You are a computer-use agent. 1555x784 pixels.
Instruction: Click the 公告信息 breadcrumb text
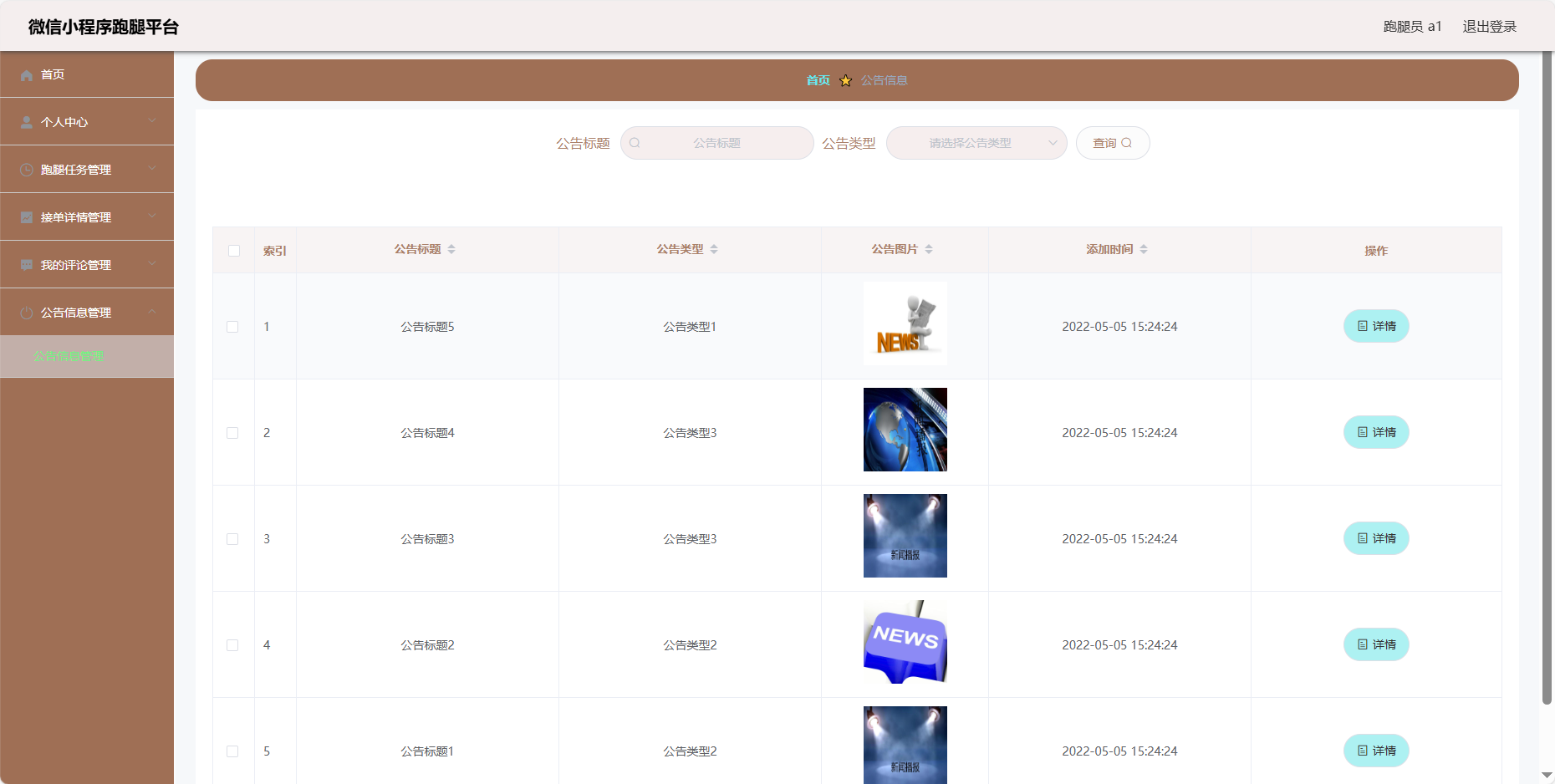click(885, 80)
